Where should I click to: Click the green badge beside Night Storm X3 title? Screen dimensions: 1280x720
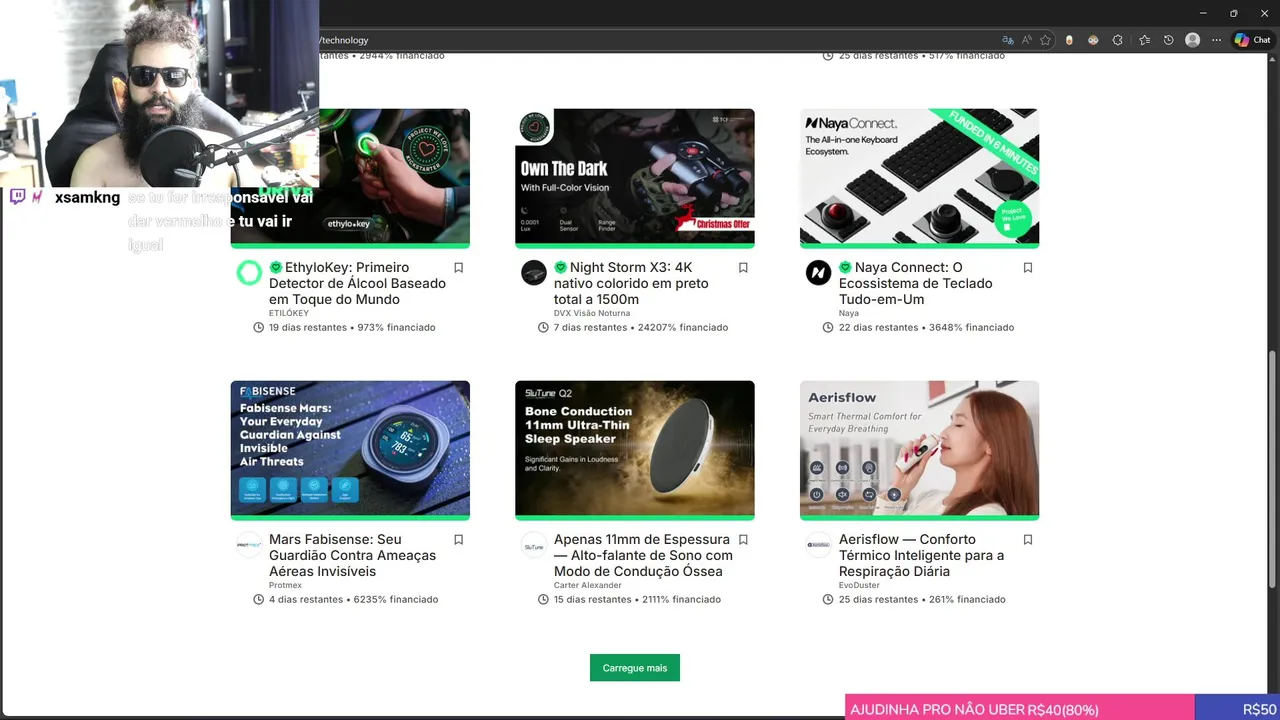click(x=561, y=268)
